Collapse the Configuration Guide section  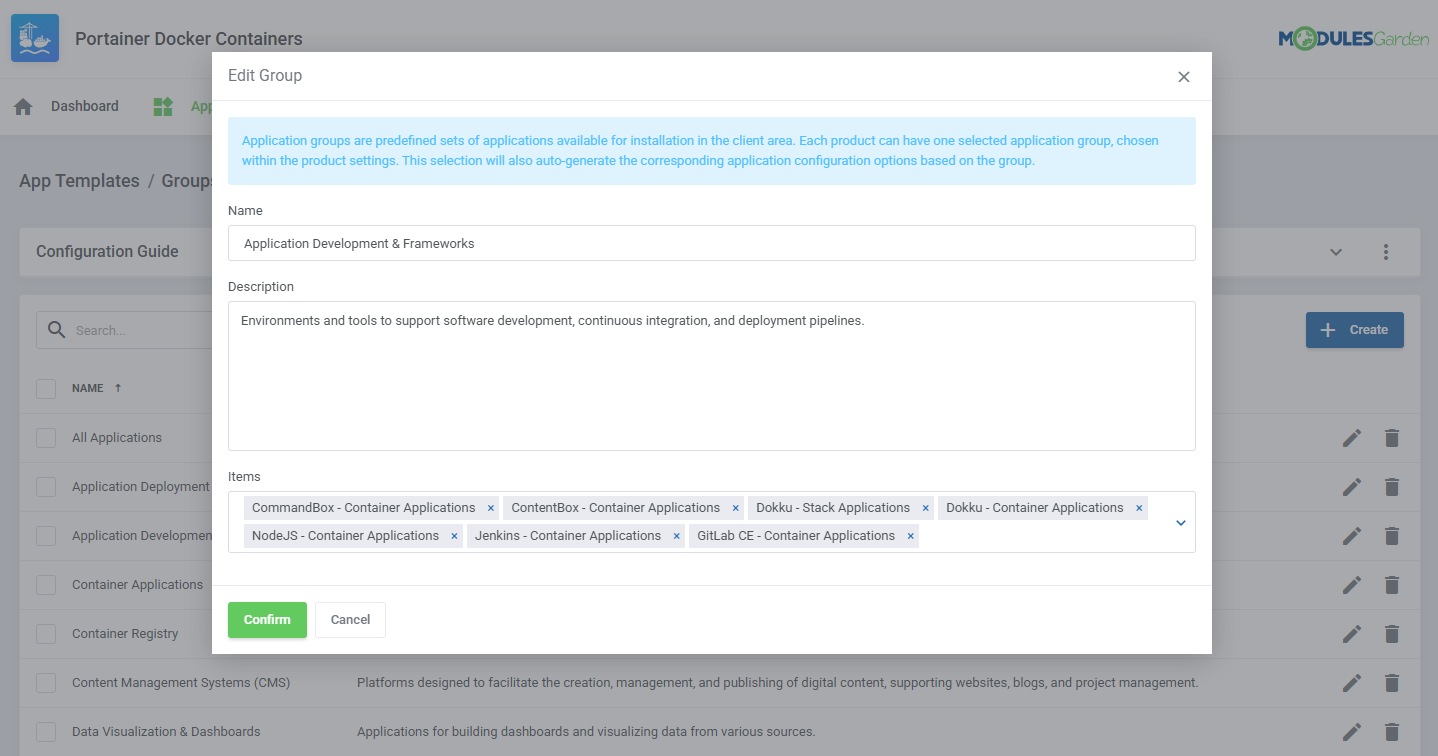click(x=1336, y=252)
